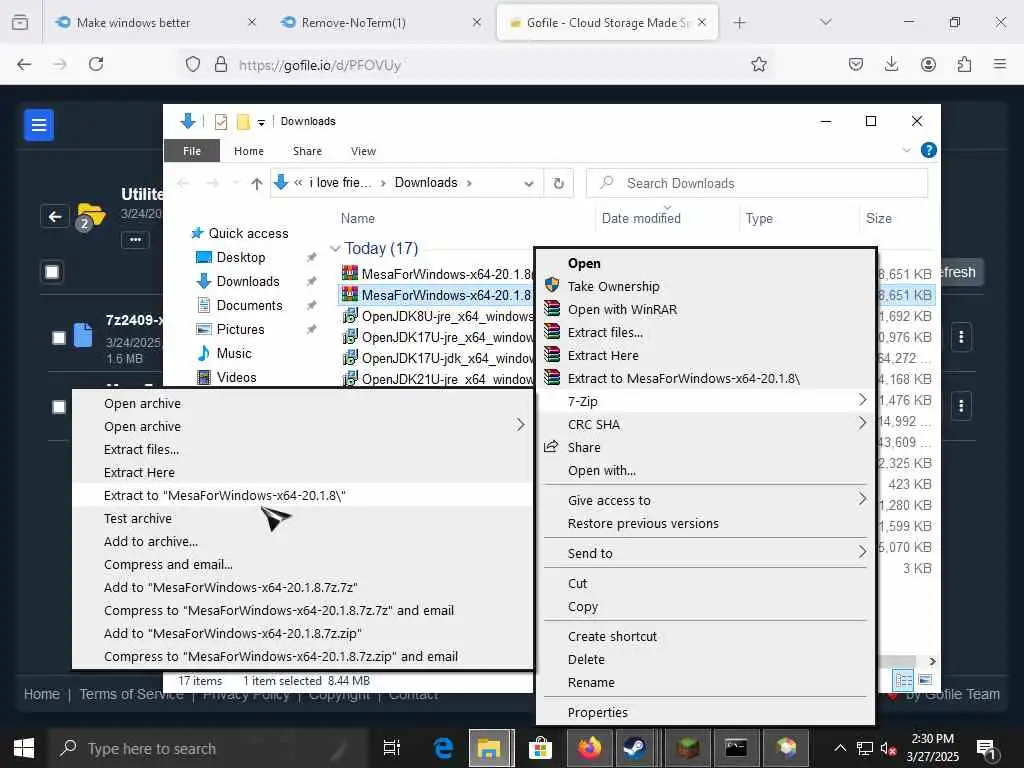Choose Extract Here from 7-Zip submenu
The image size is (1024, 768).
pos(139,472)
